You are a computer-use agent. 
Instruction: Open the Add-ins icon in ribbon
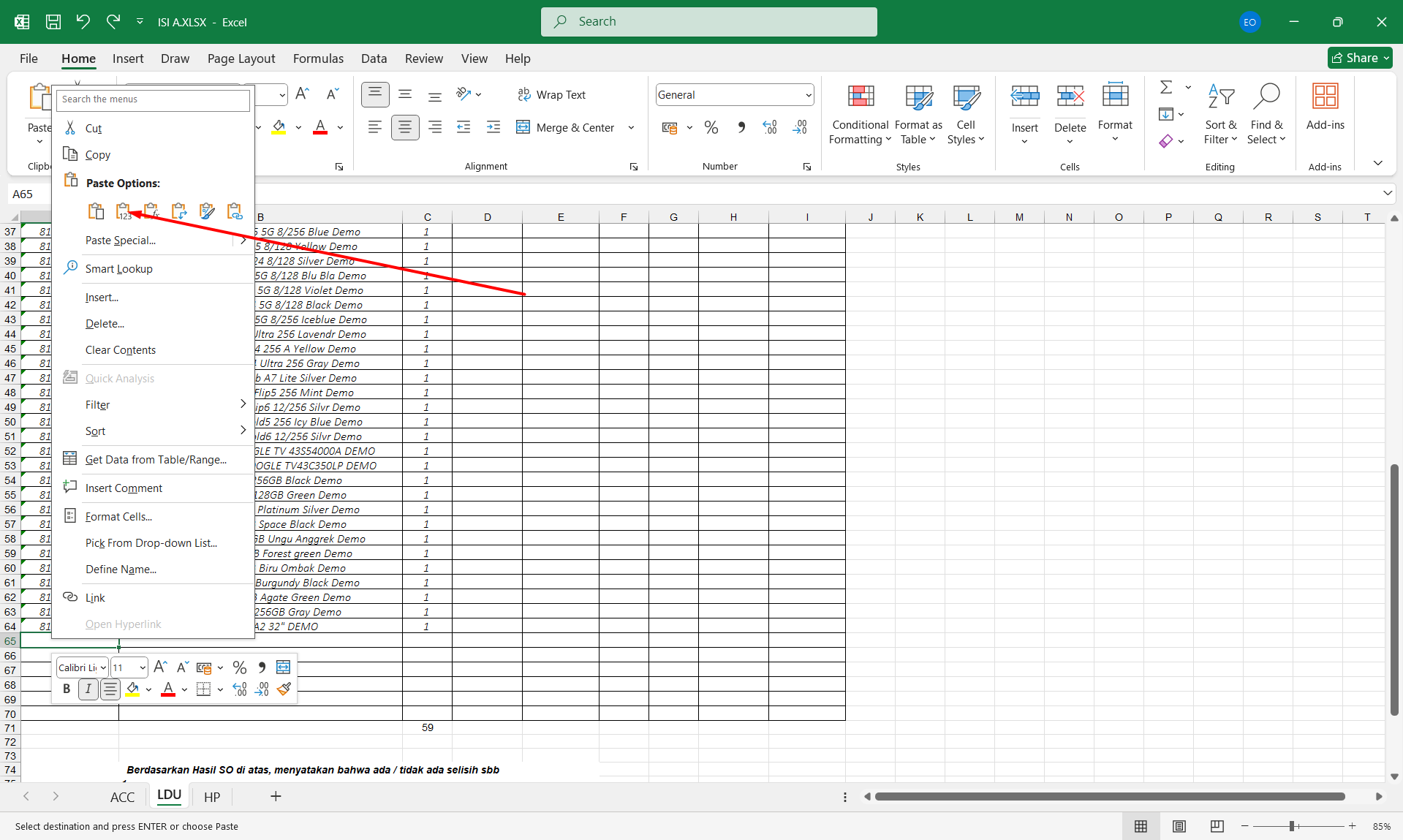[1325, 97]
